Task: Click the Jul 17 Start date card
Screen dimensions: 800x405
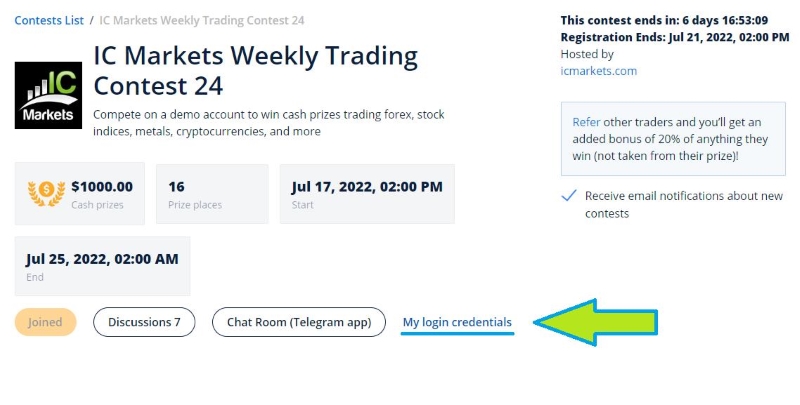Action: pyautogui.click(x=367, y=194)
